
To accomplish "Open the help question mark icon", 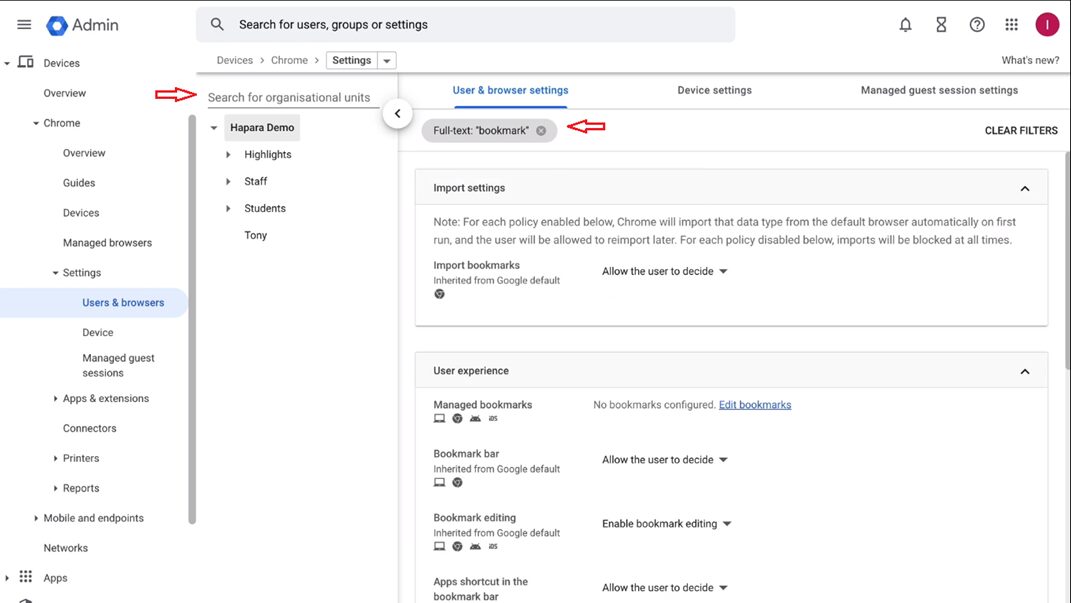I will (x=977, y=25).
